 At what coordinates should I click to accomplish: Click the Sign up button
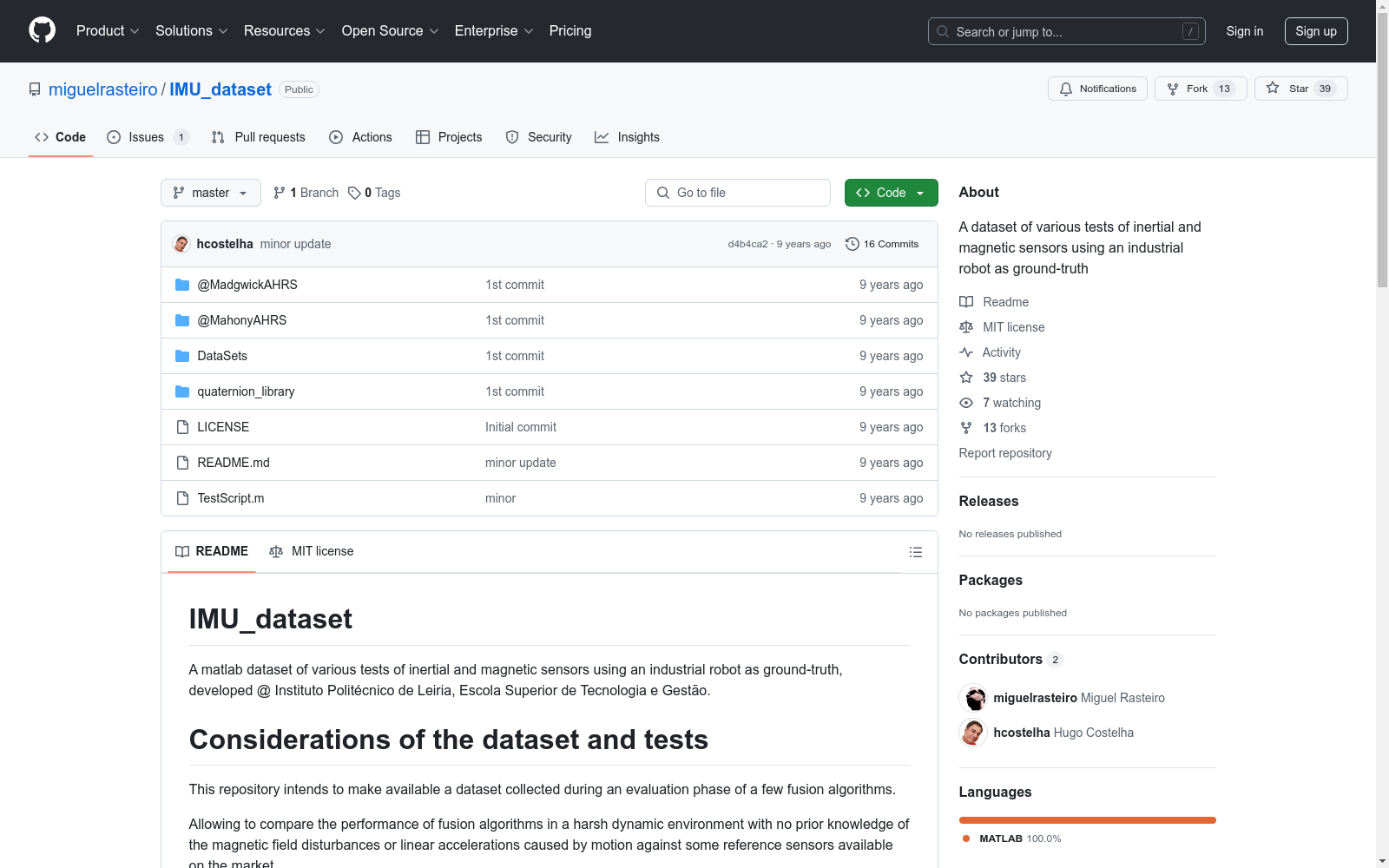click(x=1315, y=31)
